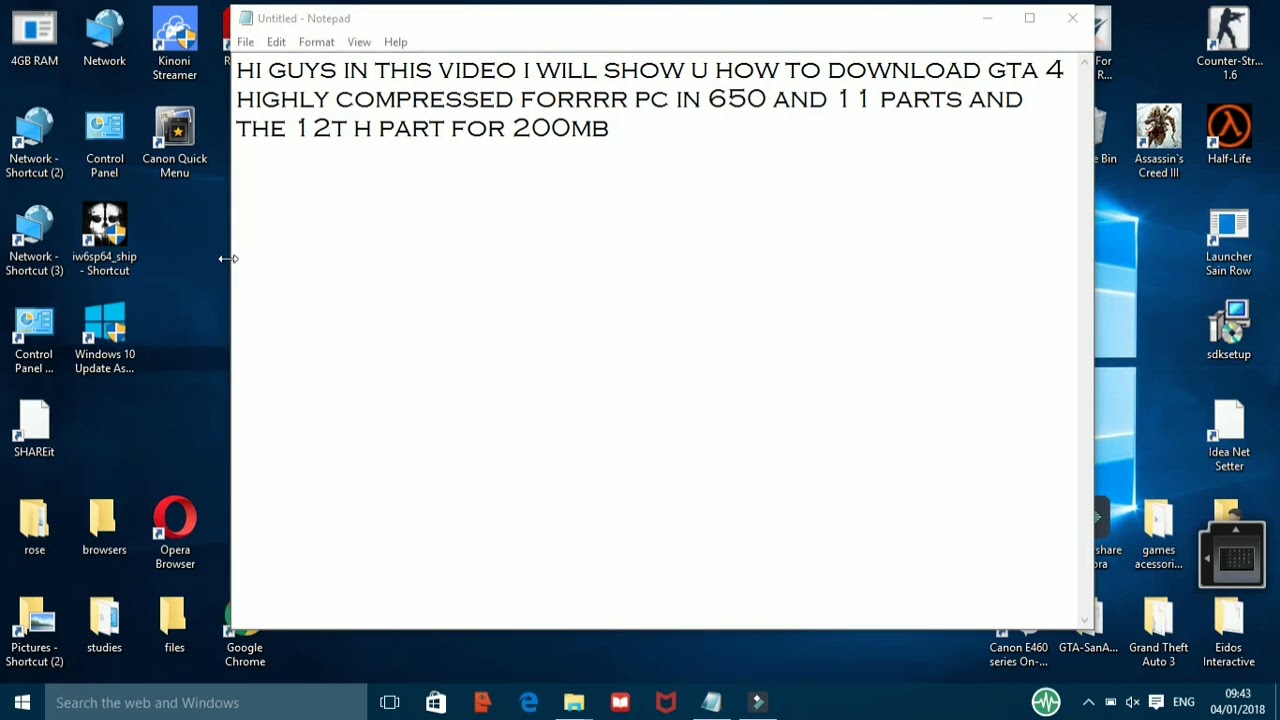Viewport: 1280px width, 720px height.
Task: Select the Network - Shortcut (2) icon
Action: coord(34,143)
